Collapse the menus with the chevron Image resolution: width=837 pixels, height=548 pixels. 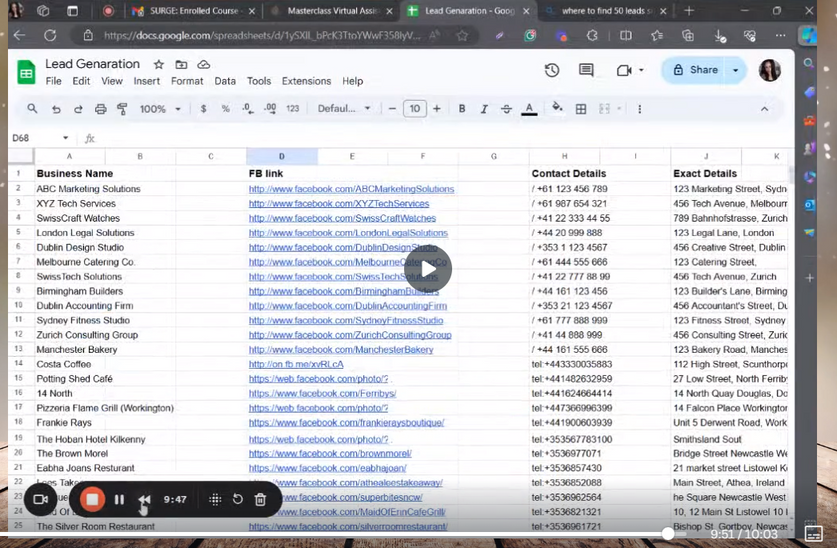[x=764, y=109]
